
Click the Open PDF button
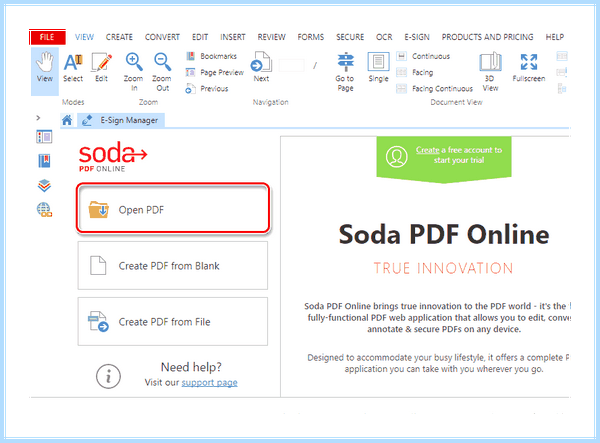coord(173,208)
